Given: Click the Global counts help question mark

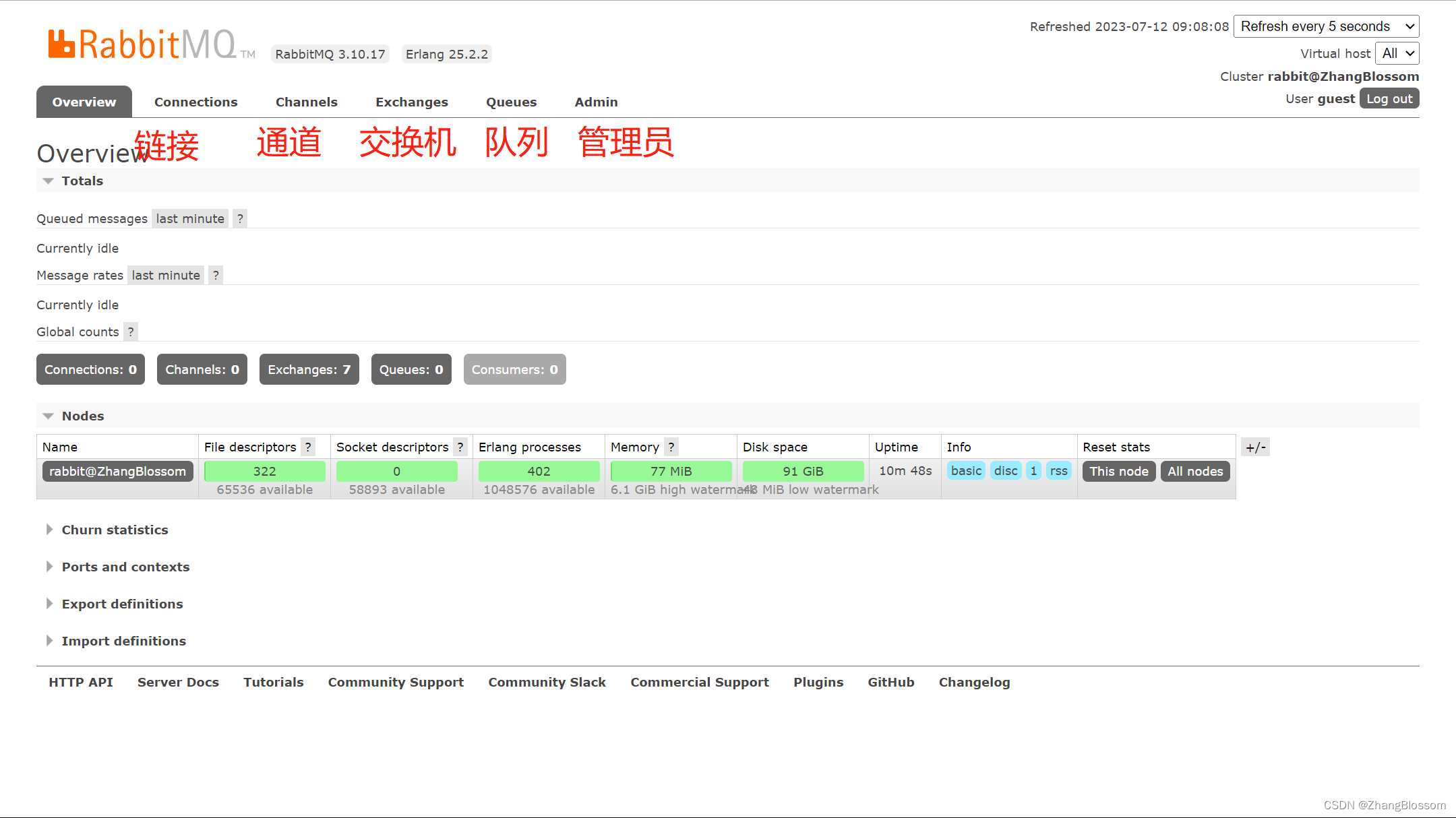Looking at the screenshot, I should [131, 332].
